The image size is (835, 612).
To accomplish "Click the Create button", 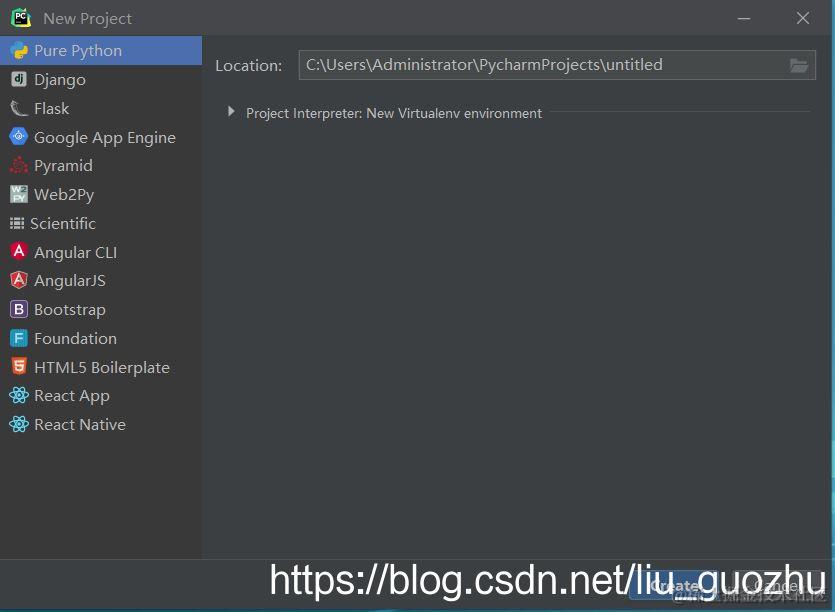I will coord(674,586).
